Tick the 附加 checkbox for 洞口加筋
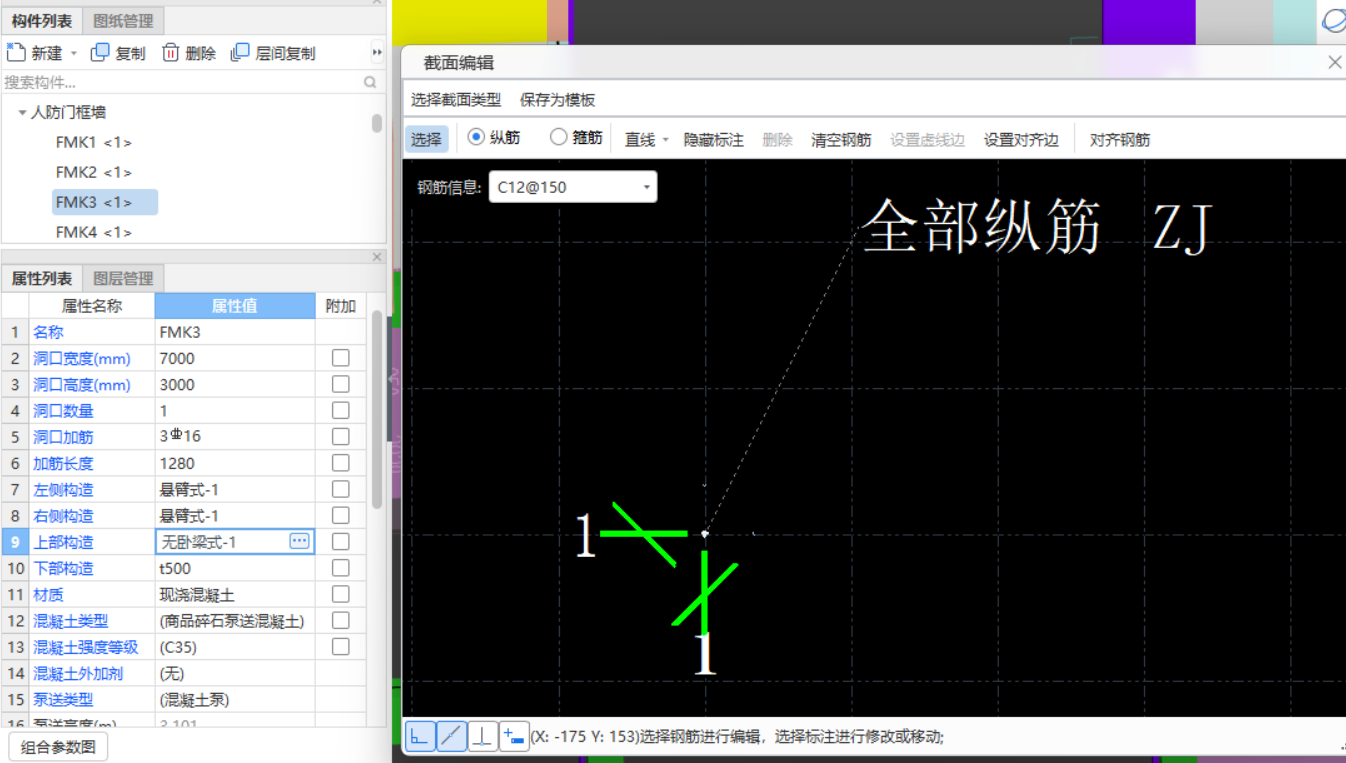Screen dimensions: 1346x763 341,437
